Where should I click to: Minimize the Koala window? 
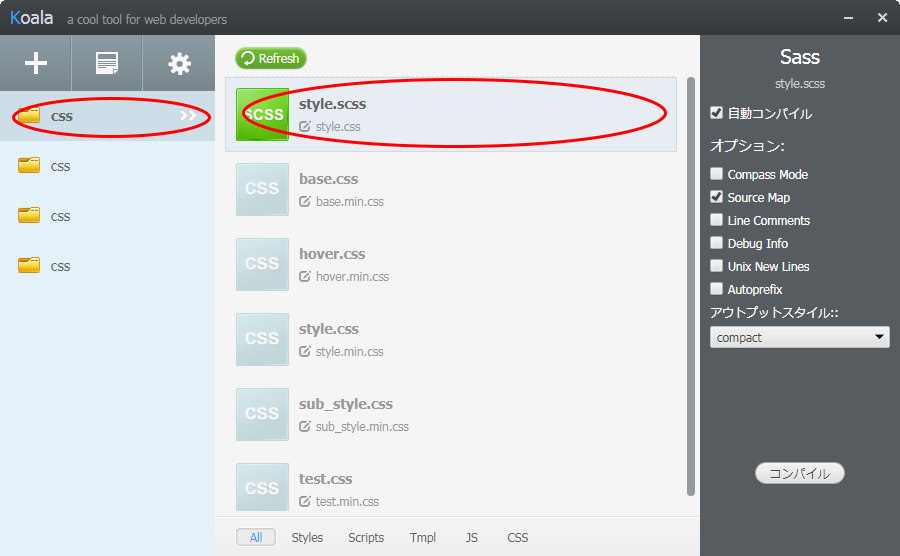(x=848, y=18)
